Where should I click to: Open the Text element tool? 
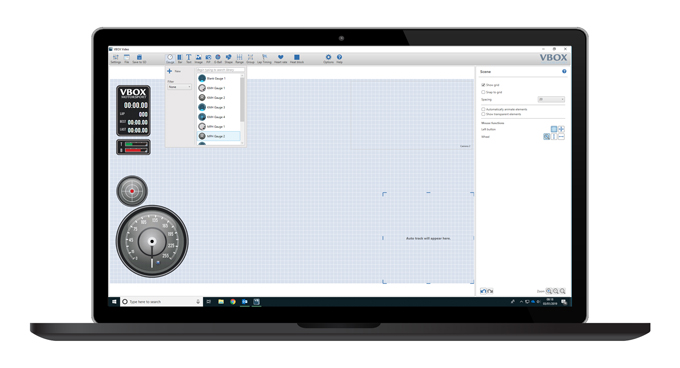pos(189,59)
